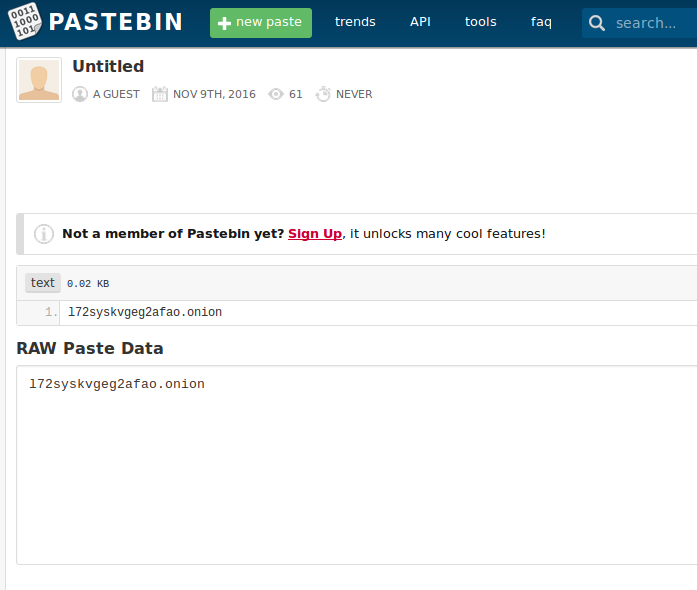The image size is (697, 590).
Task: Click the text syntax label button
Action: [x=43, y=283]
